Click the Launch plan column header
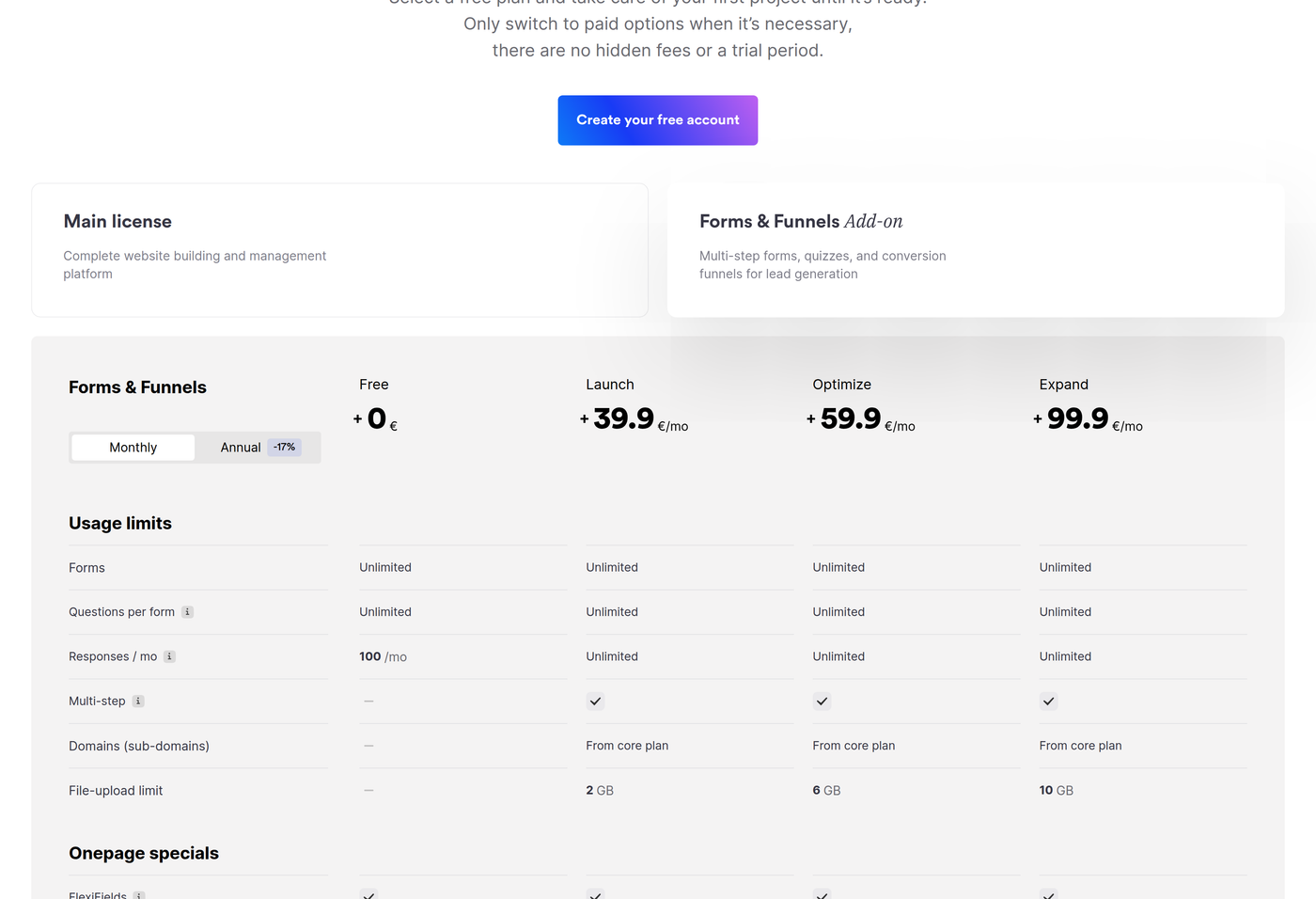 (x=610, y=385)
